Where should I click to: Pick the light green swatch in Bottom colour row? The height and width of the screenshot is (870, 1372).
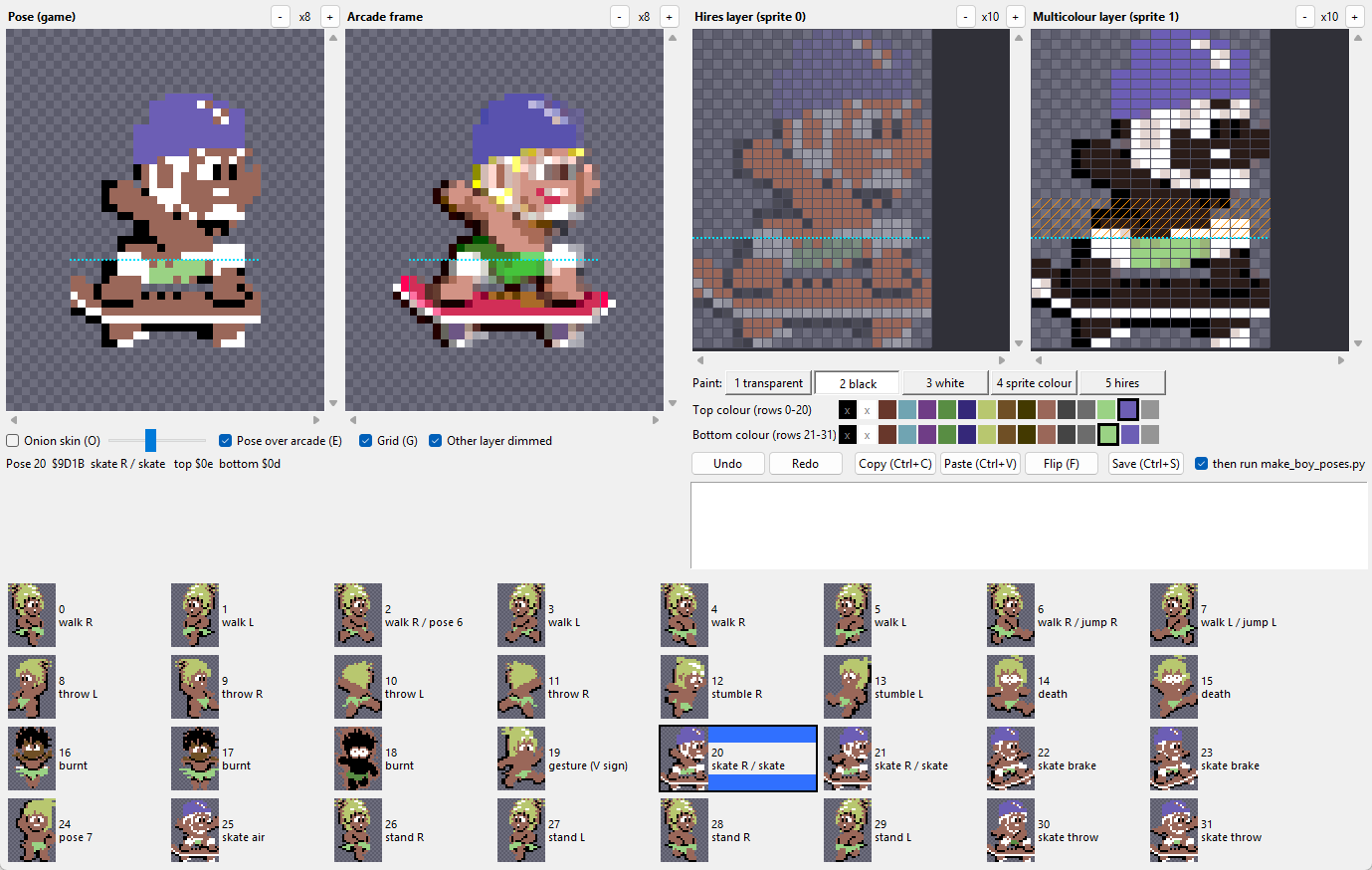click(1108, 434)
